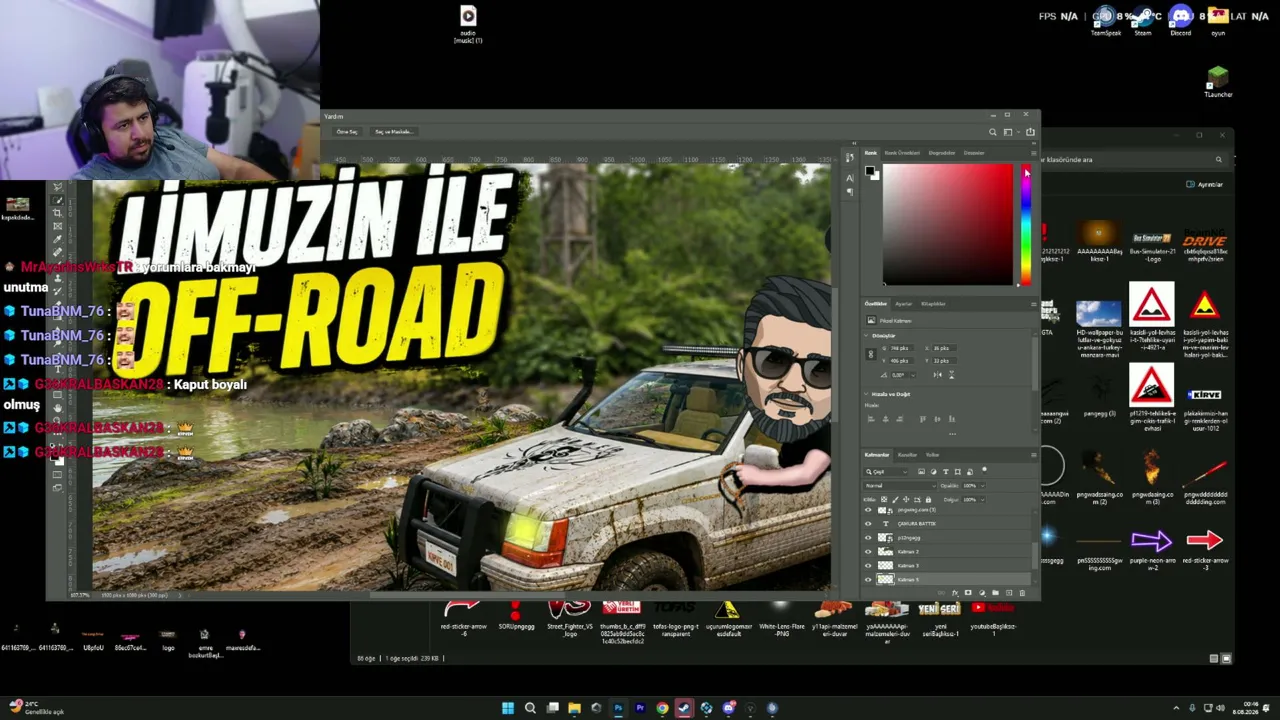The height and width of the screenshot is (720, 1280).
Task: Click the align horizontal centers icon
Action: 885,419
